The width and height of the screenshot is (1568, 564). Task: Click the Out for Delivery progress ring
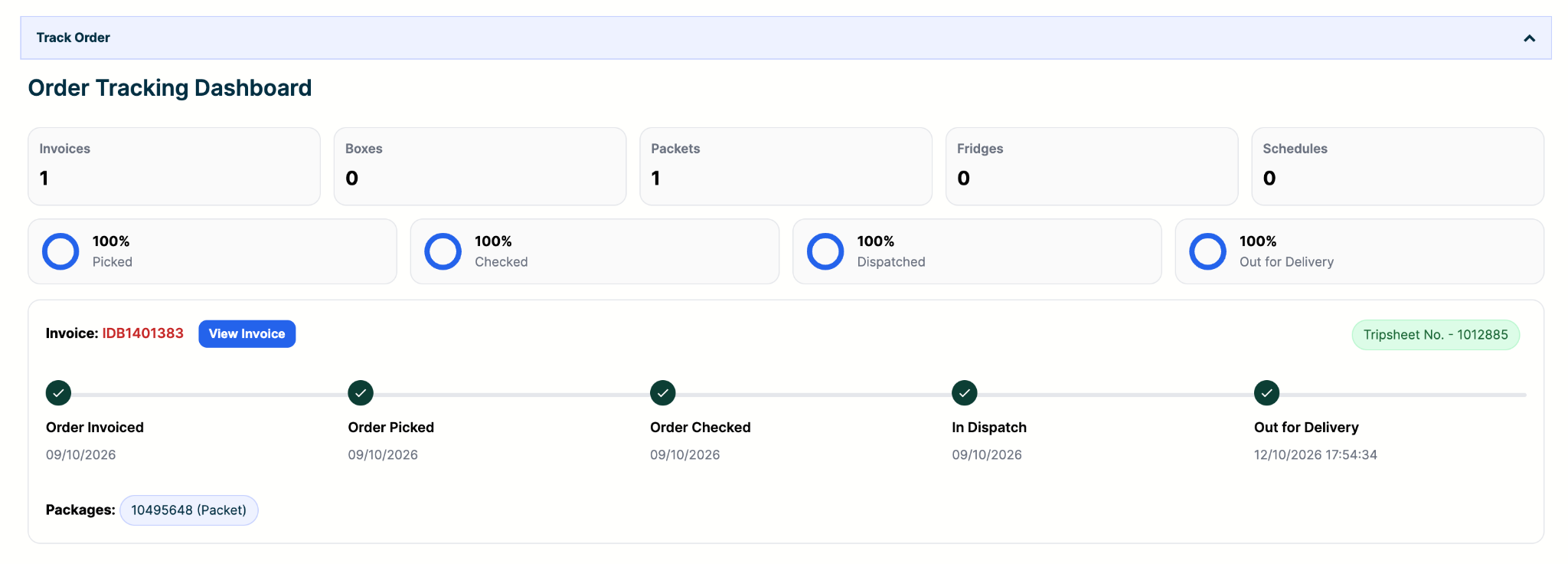[x=1207, y=251]
